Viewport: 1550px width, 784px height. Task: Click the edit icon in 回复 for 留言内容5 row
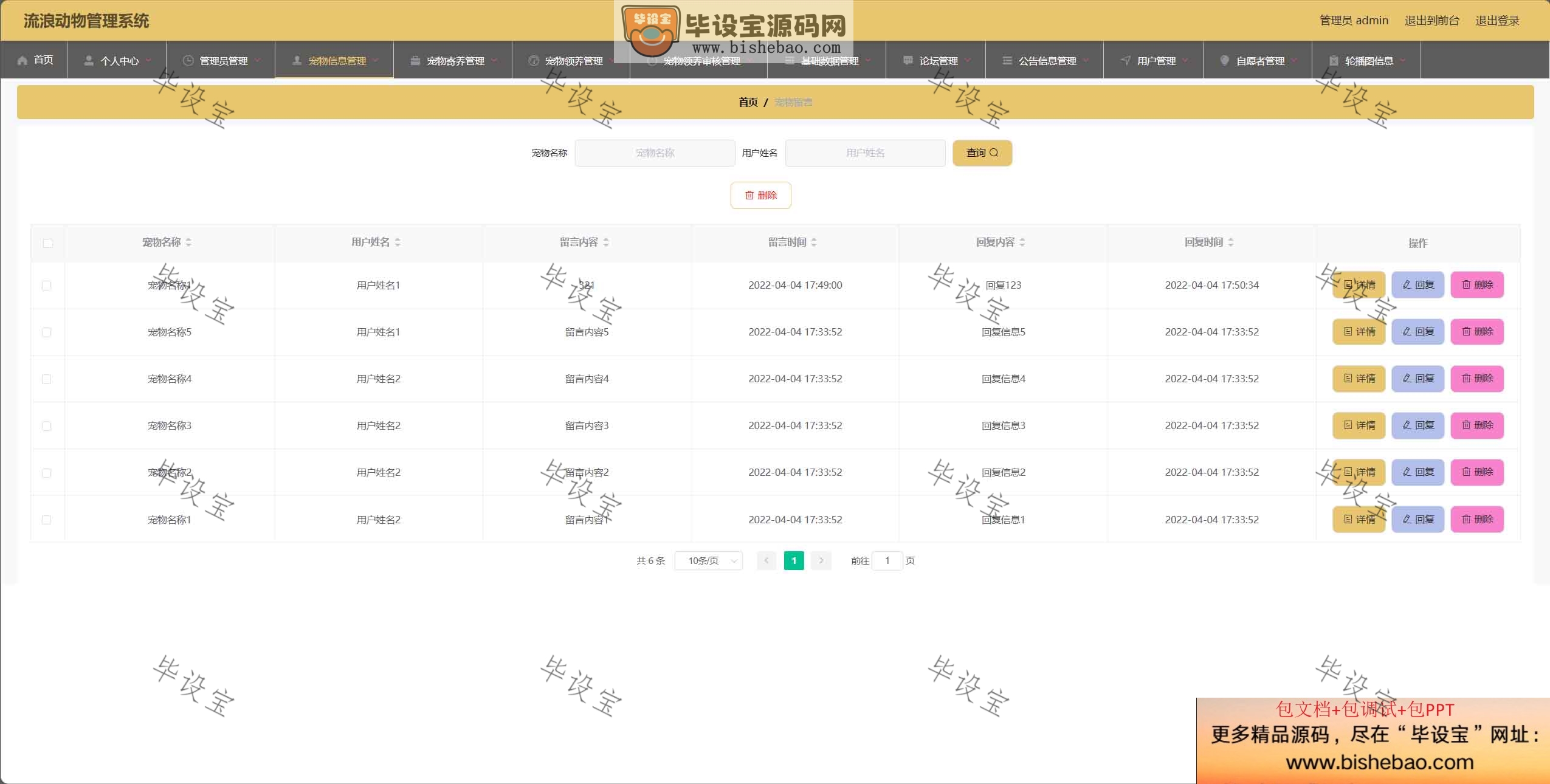click(1407, 331)
